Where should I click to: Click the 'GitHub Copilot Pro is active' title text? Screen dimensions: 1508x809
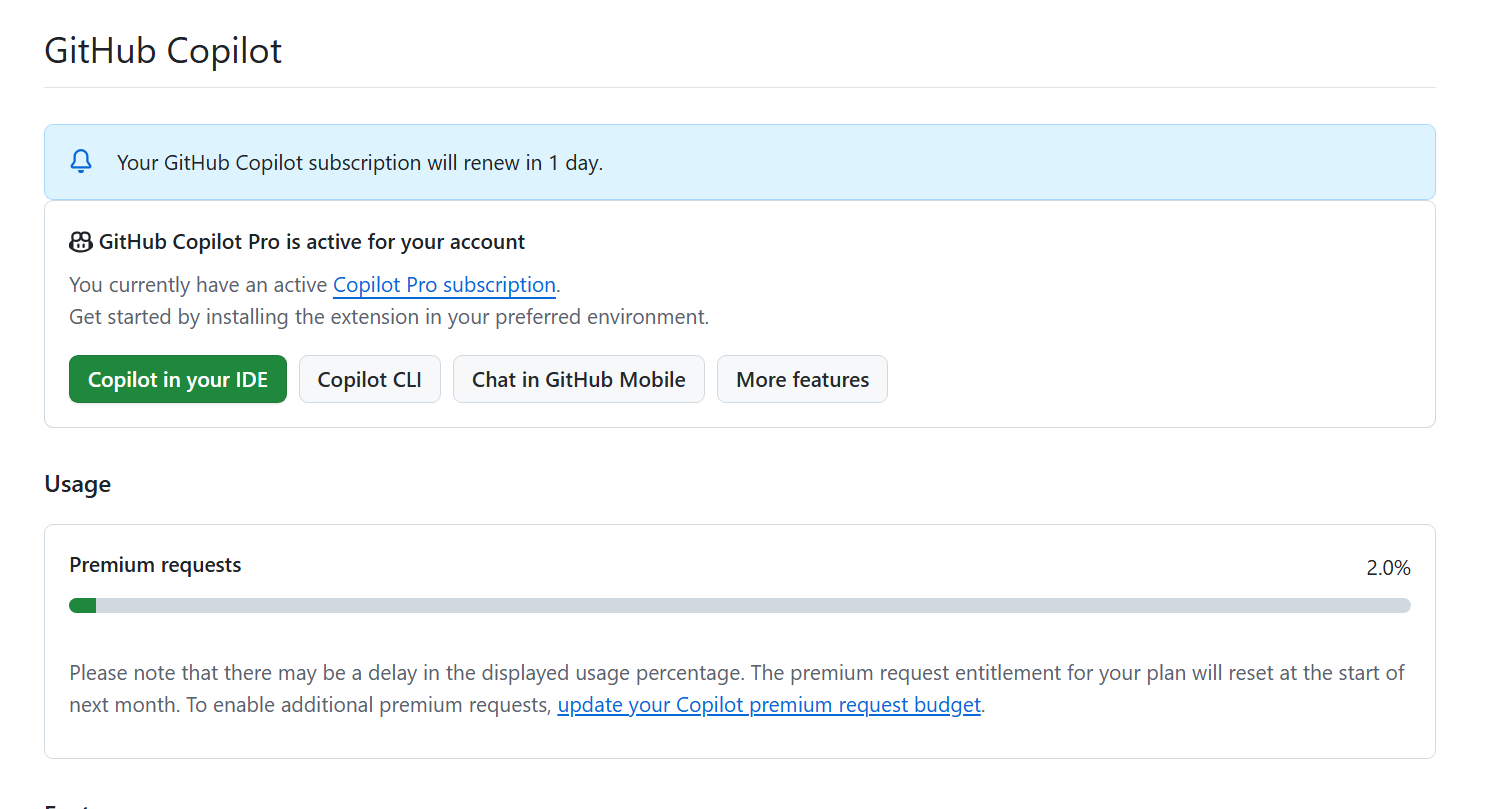pos(312,242)
